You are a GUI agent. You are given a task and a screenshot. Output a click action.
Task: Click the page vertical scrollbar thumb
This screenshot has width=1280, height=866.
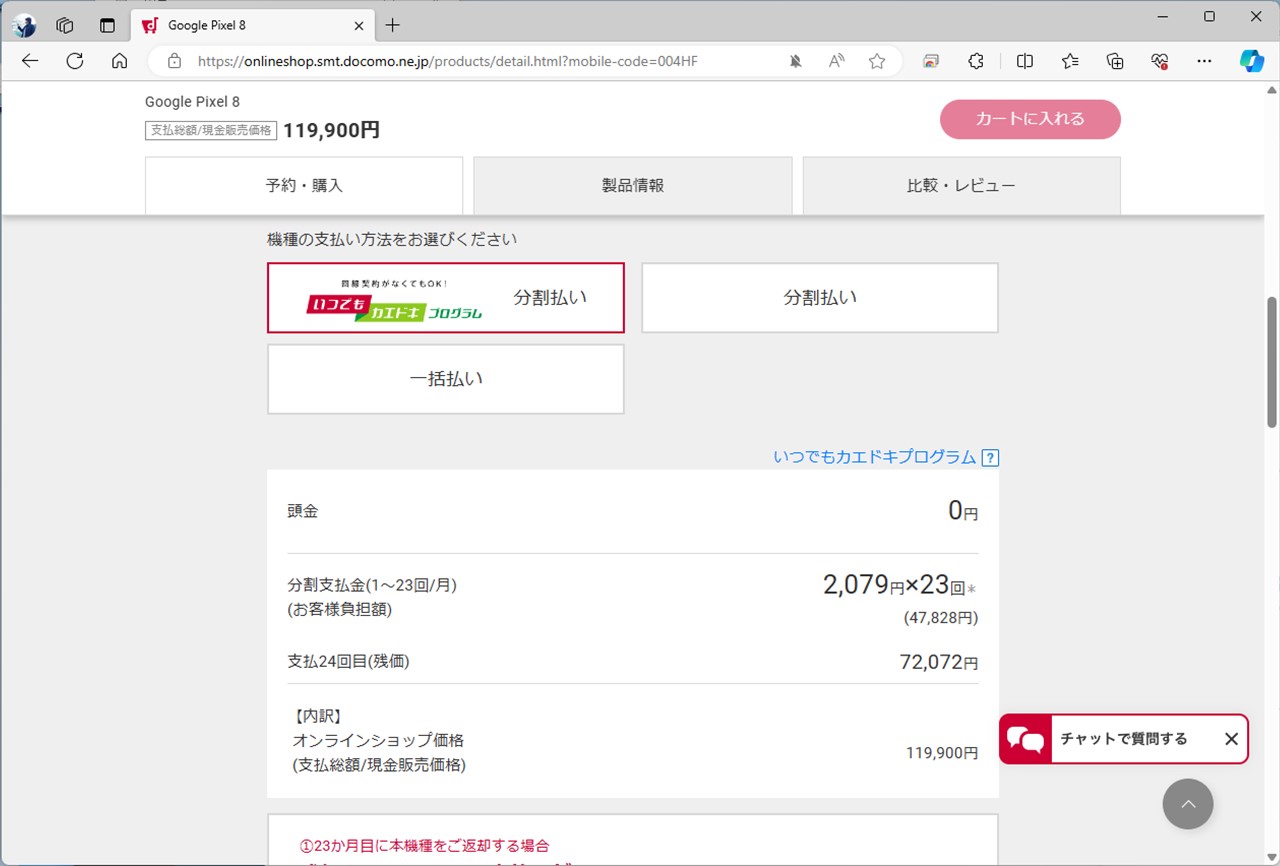point(1272,362)
